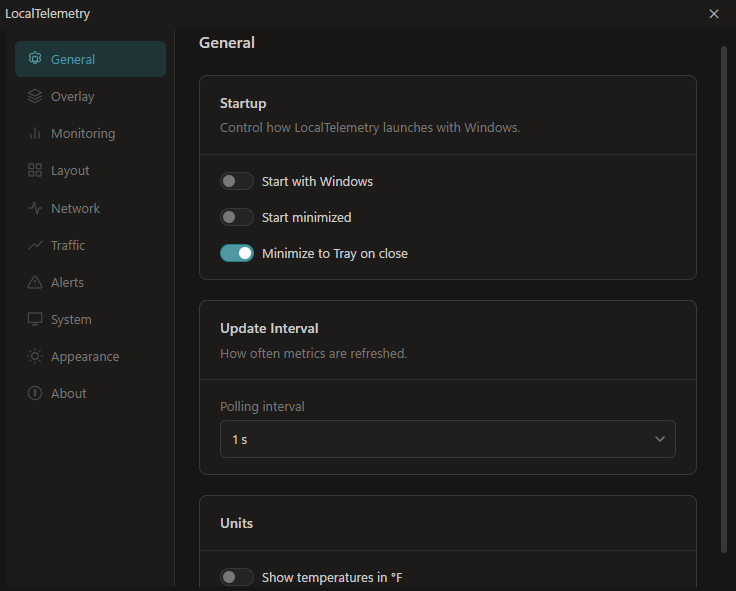
Task: Select the Traffic section
Action: click(x=90, y=245)
